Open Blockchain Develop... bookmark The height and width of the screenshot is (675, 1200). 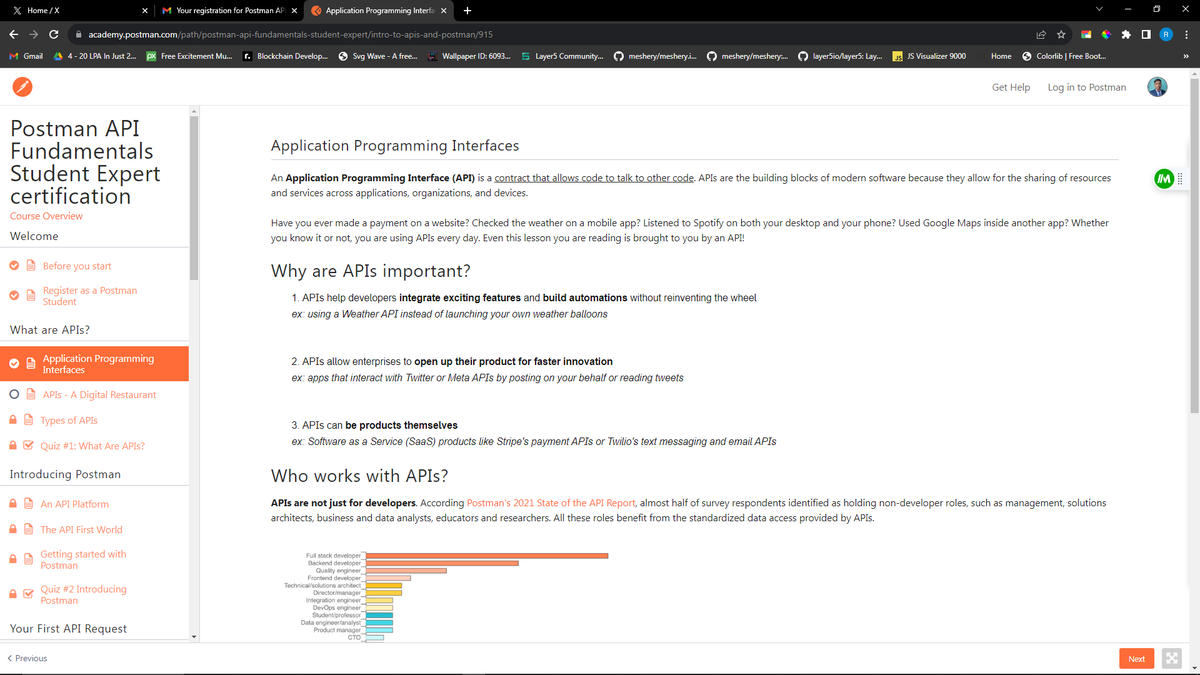tap(286, 56)
